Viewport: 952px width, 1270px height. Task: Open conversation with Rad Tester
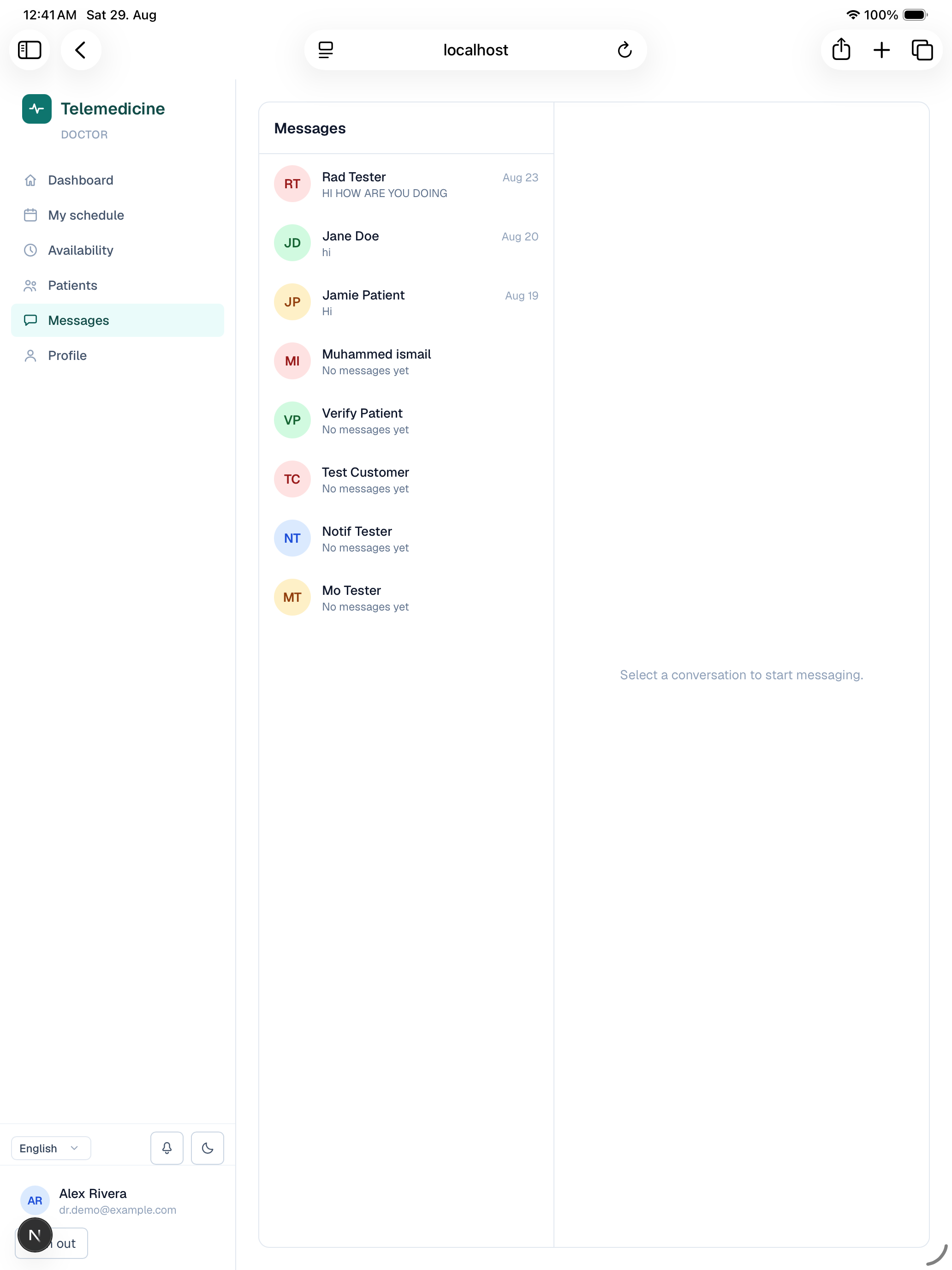pos(406,184)
